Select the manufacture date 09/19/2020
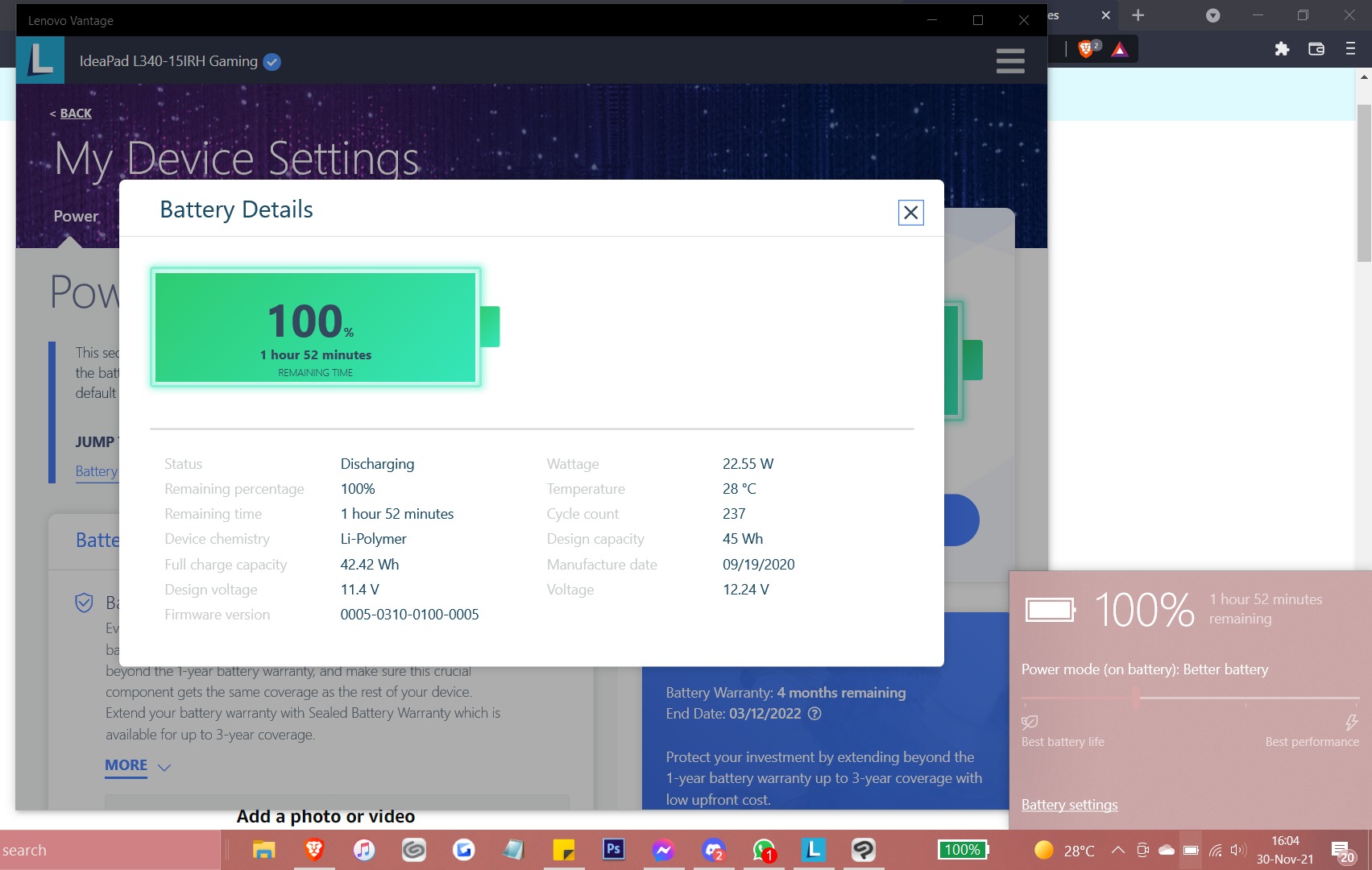 pos(758,565)
